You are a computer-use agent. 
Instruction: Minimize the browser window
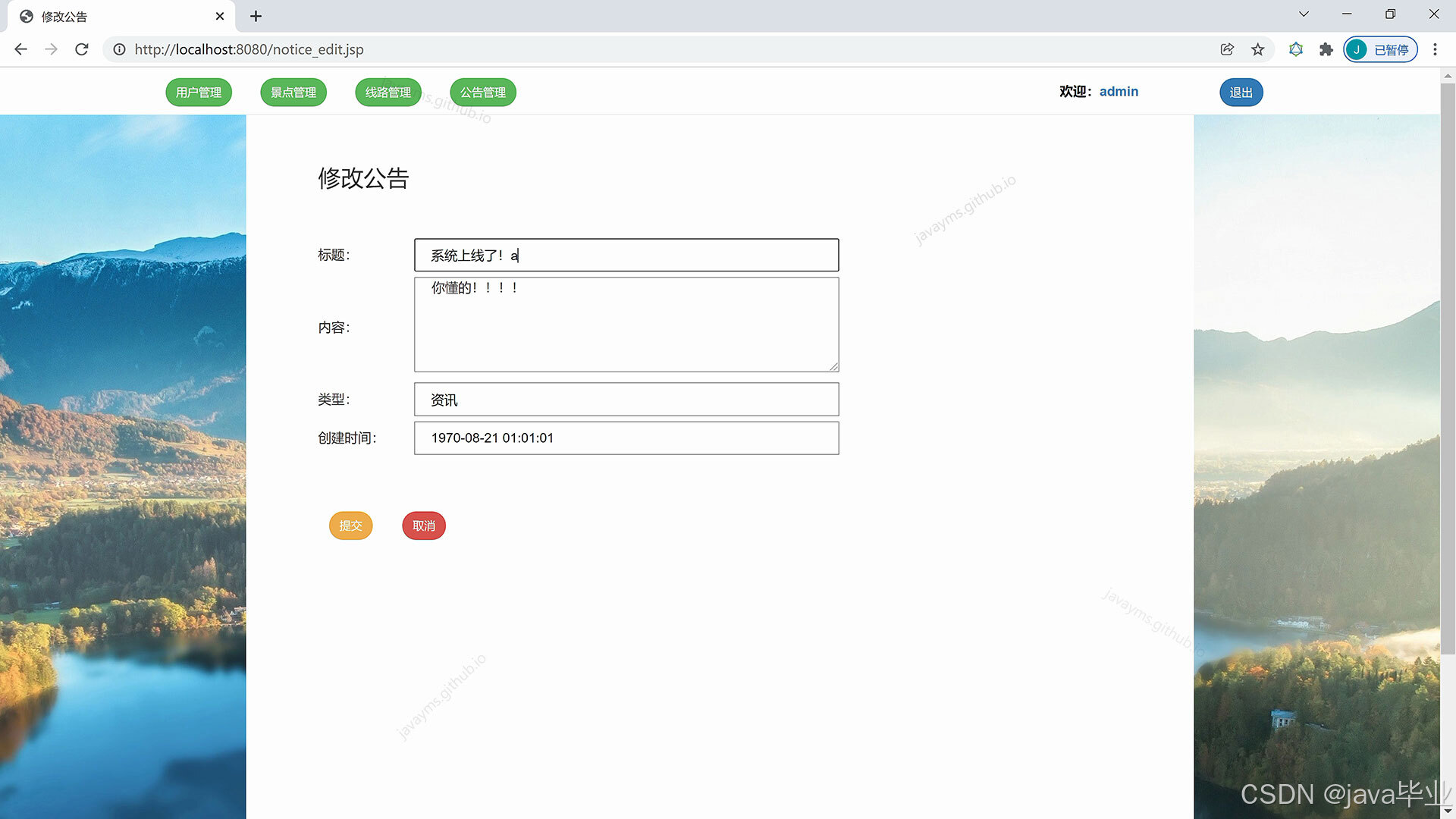pyautogui.click(x=1347, y=14)
